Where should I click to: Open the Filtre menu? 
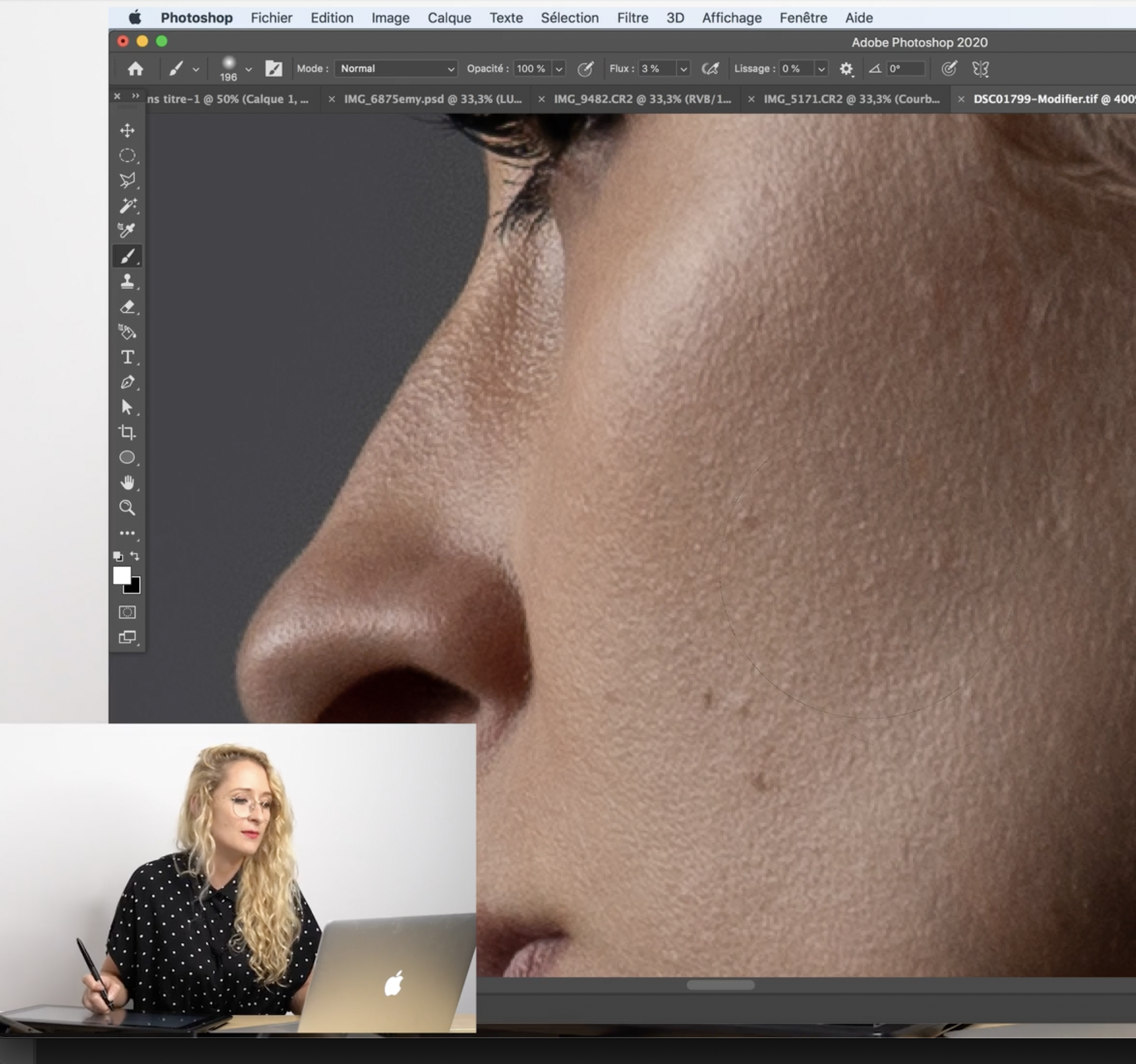point(632,18)
